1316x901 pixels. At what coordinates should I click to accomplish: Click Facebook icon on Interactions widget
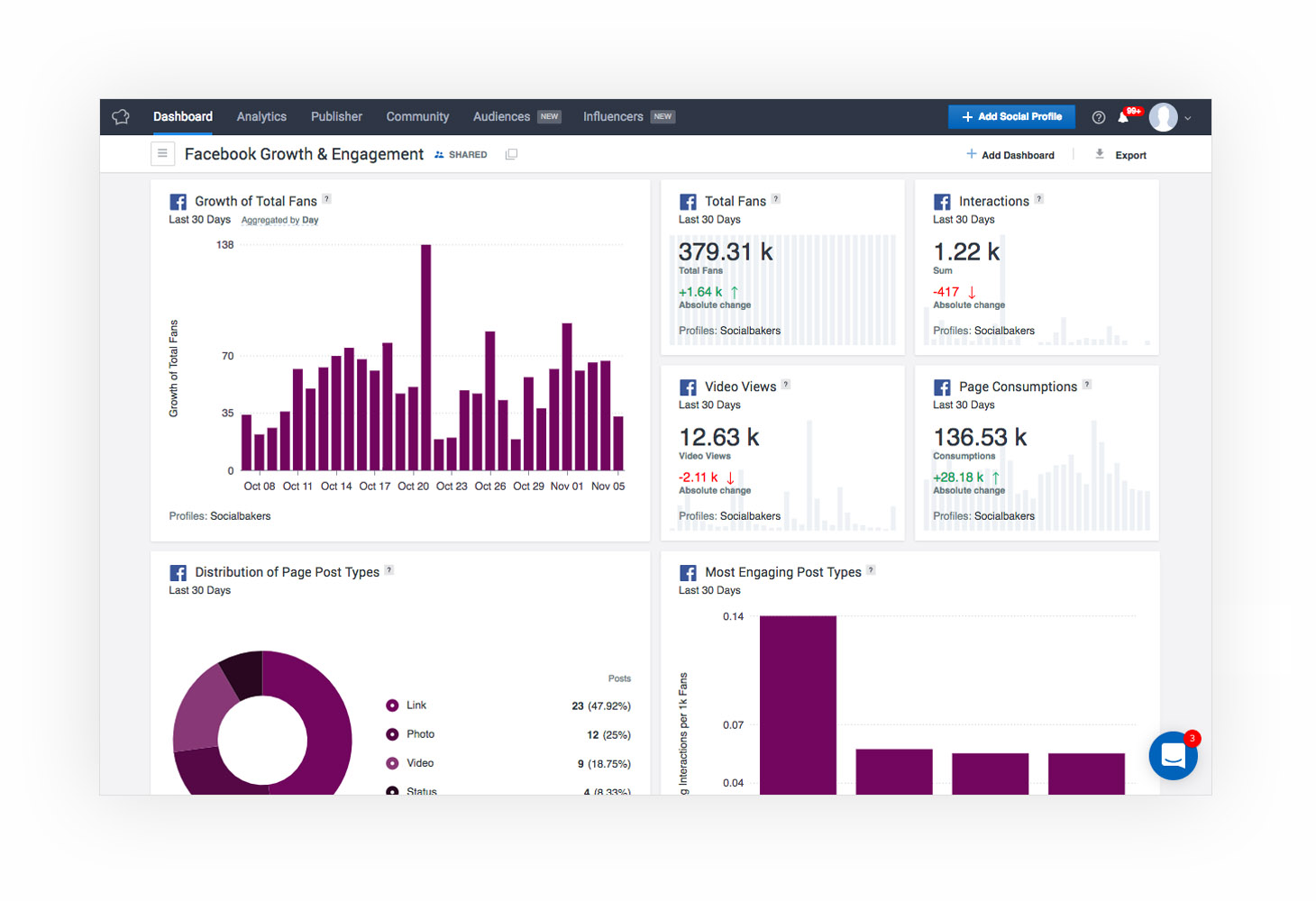tap(942, 202)
